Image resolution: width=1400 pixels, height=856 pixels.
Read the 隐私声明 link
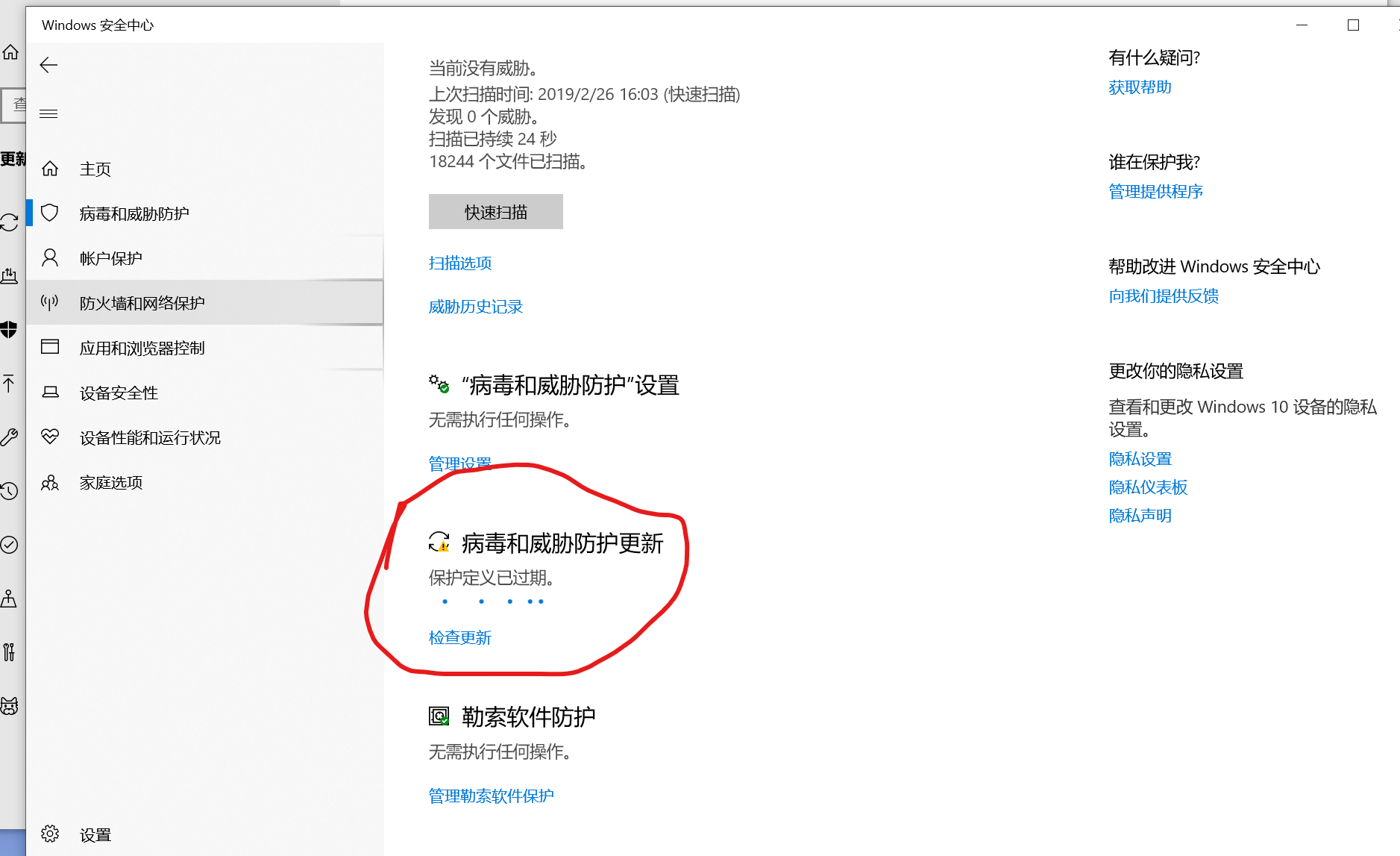pos(1140,515)
